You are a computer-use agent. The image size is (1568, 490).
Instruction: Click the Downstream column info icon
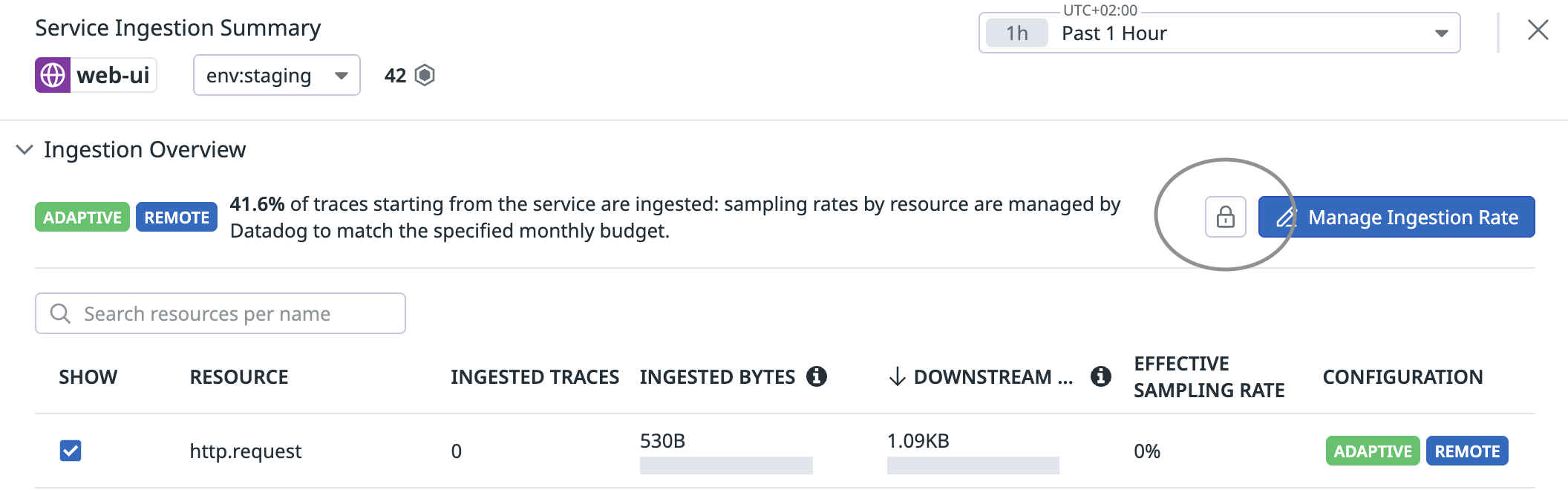[1100, 376]
